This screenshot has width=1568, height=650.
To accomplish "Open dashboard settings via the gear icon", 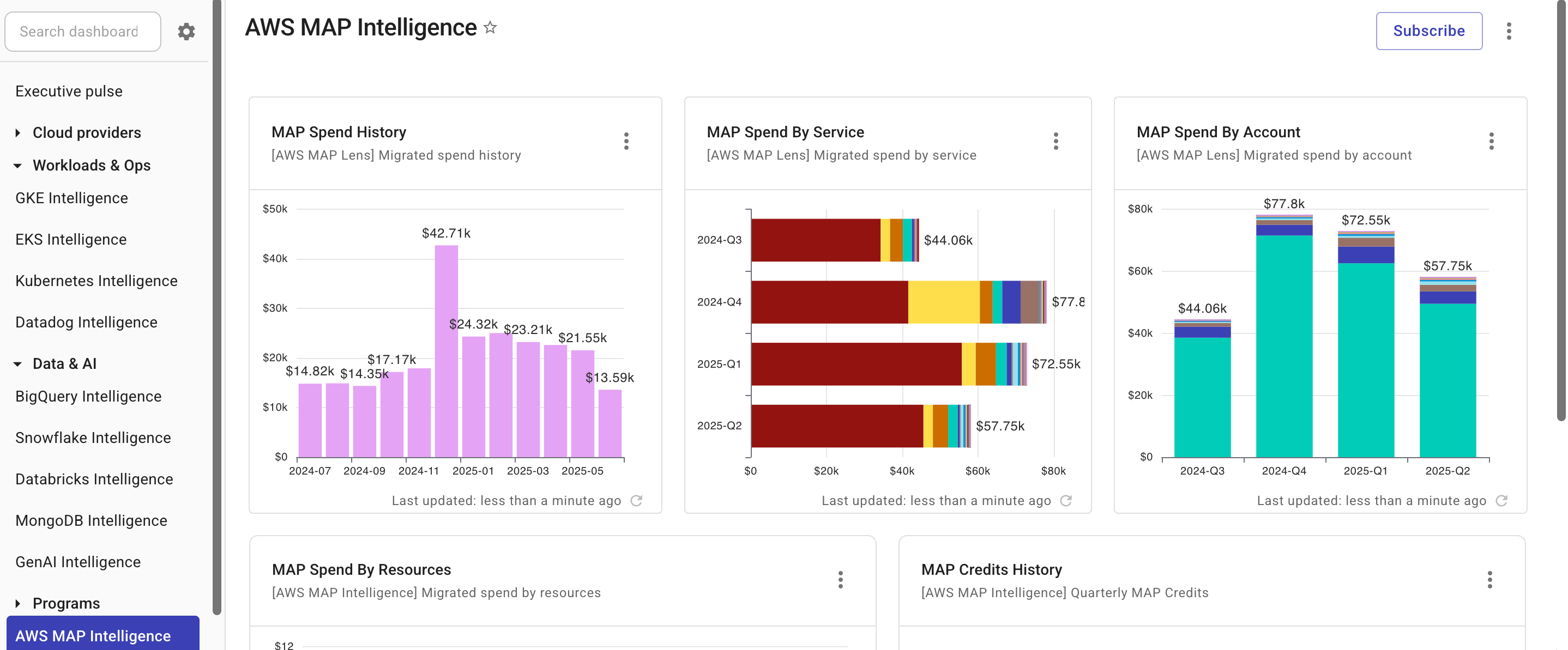I will tap(186, 31).
